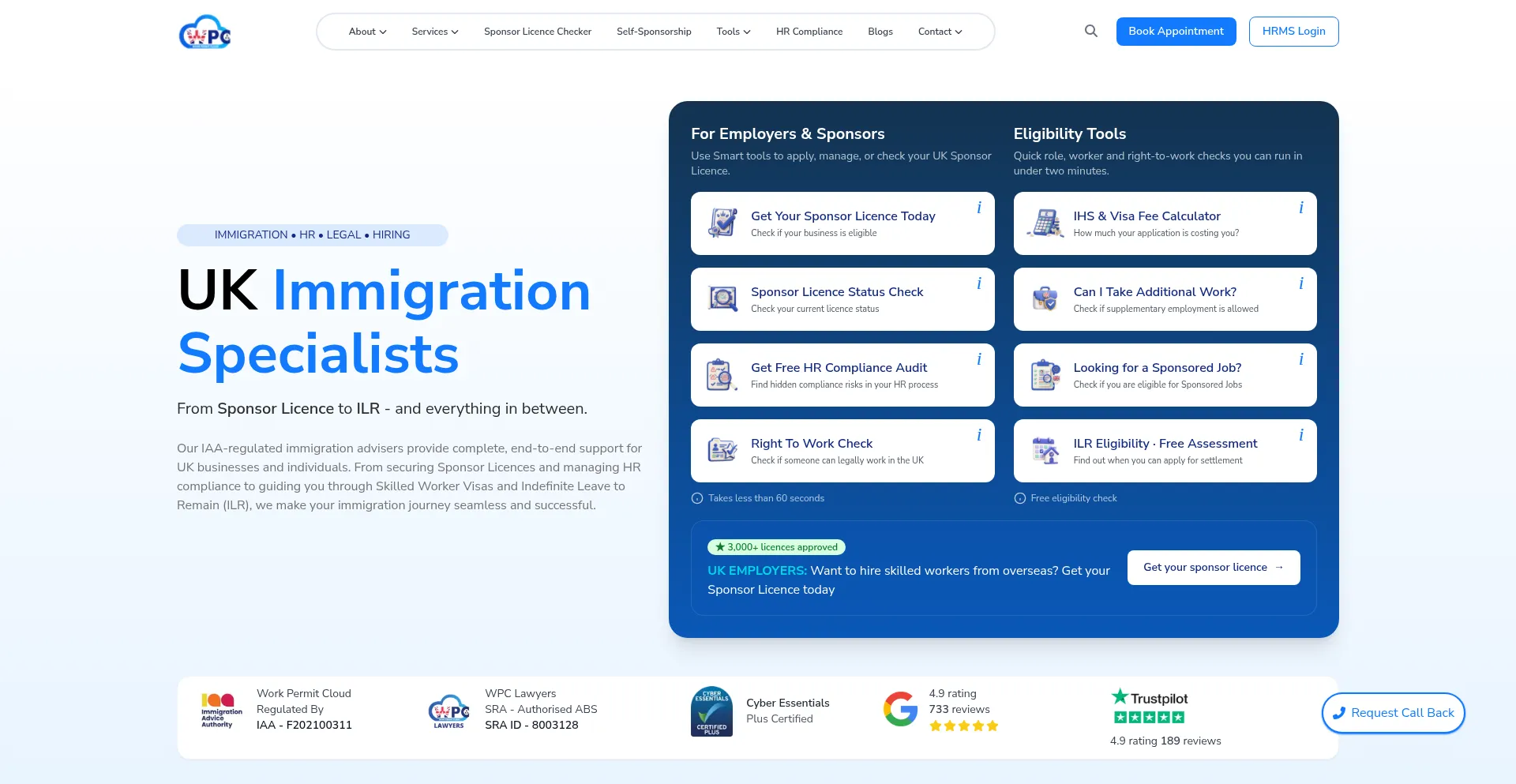
Task: Open Get Your Sponsor Licence Today title
Action: [843, 216]
